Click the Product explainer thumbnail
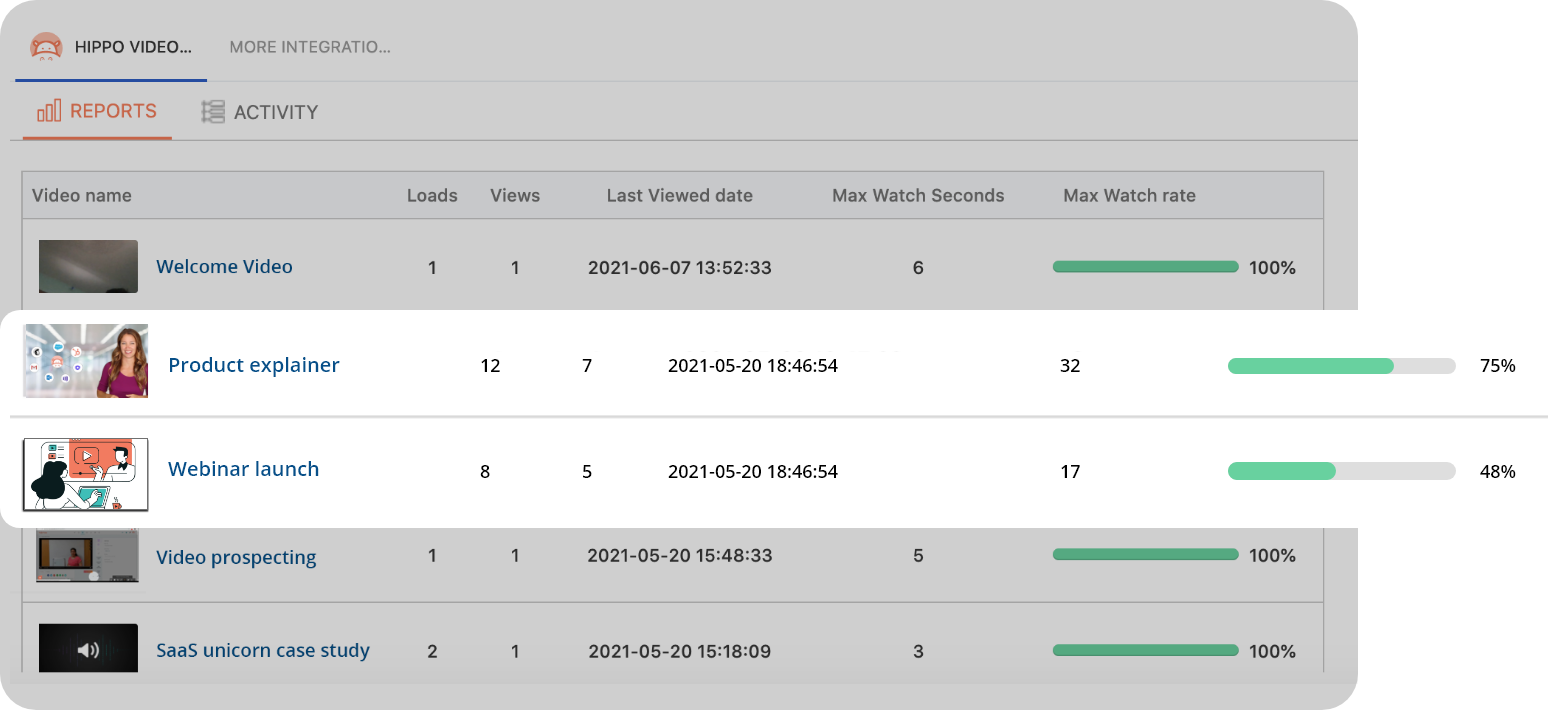Viewport: 1554px width, 710px height. tap(86, 361)
